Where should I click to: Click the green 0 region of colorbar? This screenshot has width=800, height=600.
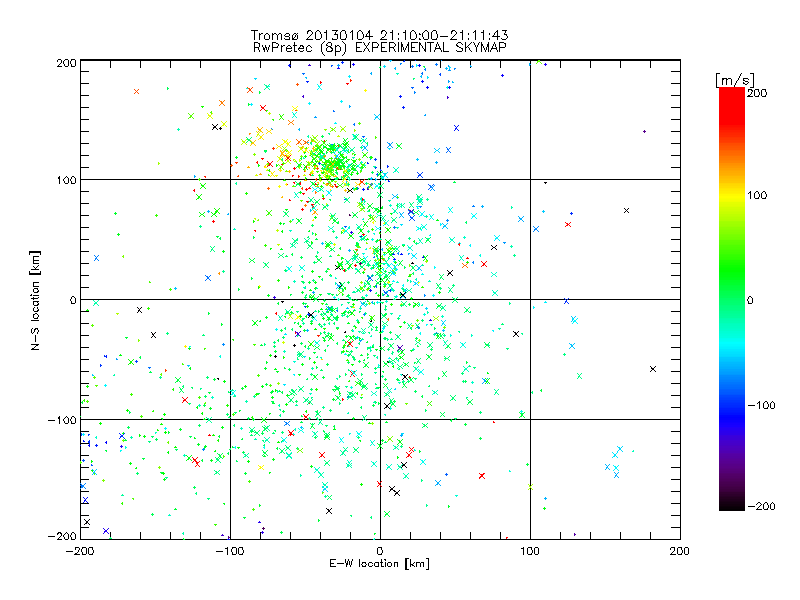[732, 300]
